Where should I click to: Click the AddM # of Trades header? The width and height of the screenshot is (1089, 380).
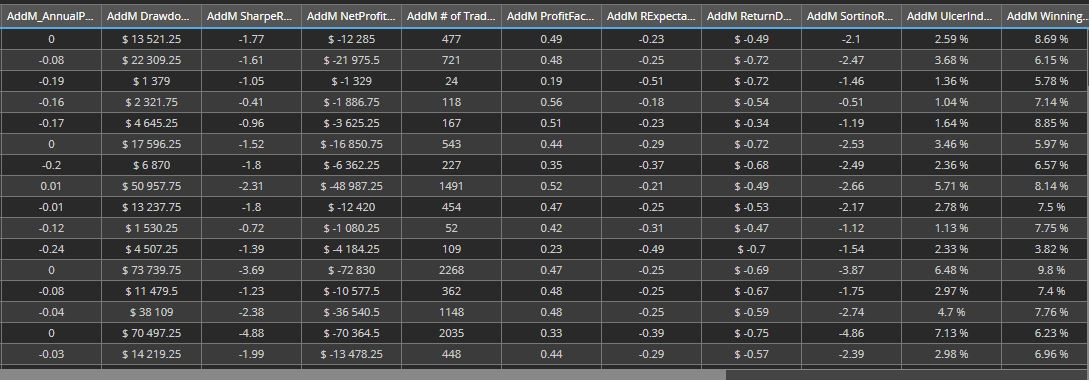(x=451, y=15)
